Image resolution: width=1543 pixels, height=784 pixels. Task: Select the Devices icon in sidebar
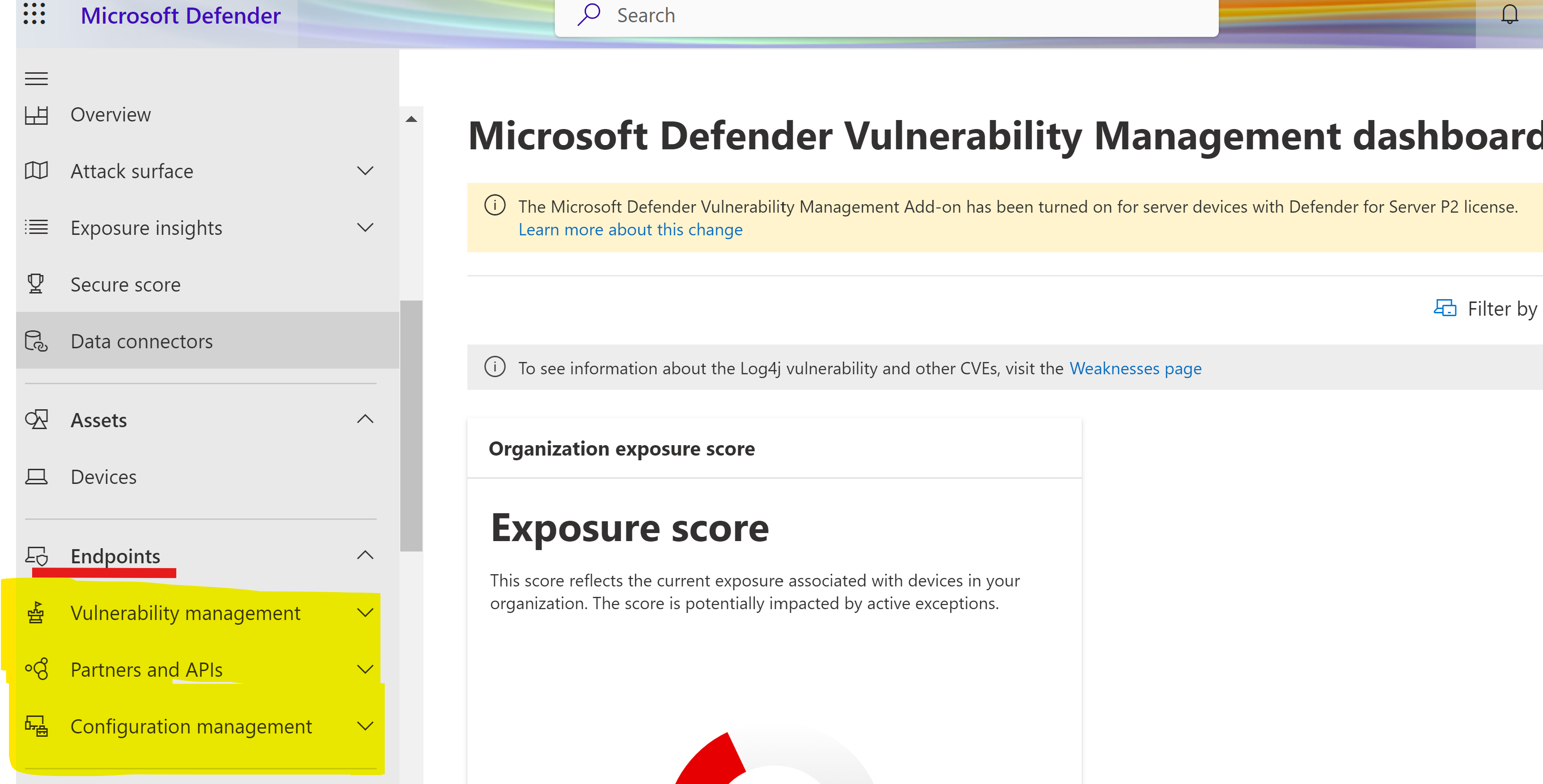[36, 476]
